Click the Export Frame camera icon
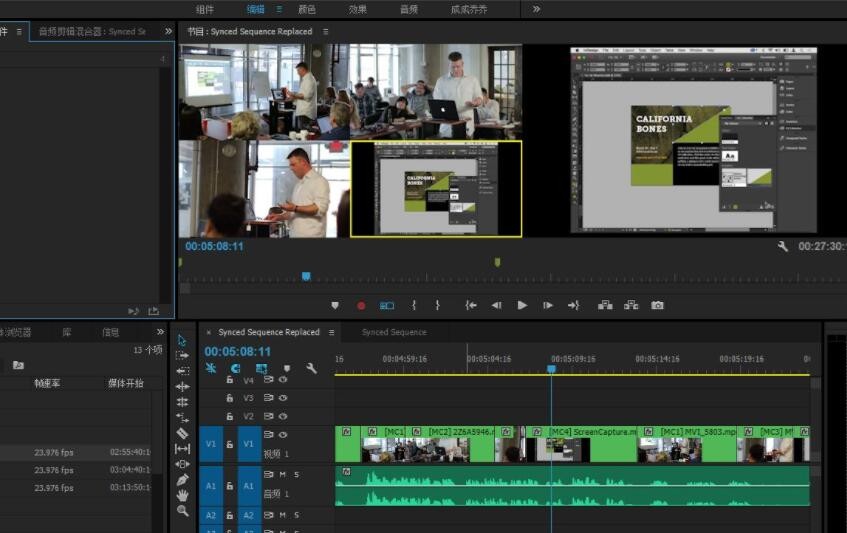 pos(657,305)
